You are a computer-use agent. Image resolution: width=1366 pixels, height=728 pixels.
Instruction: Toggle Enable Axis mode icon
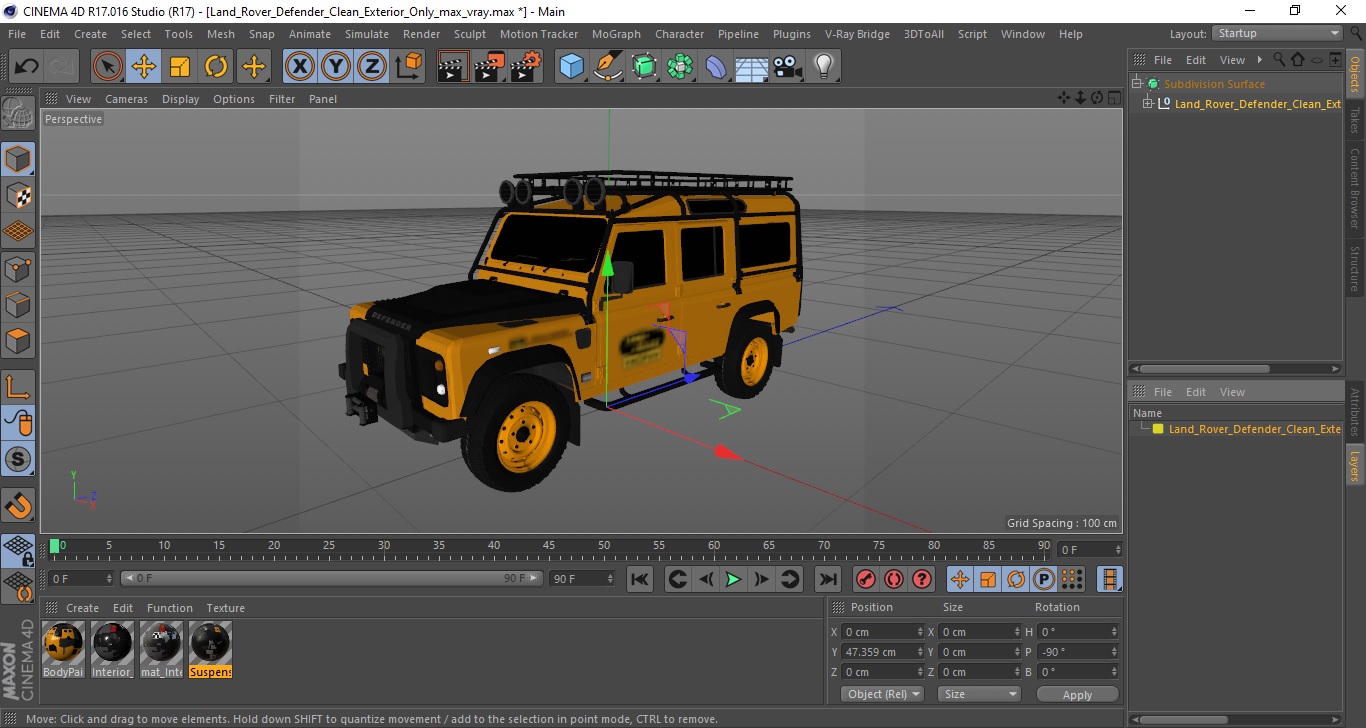tap(18, 386)
